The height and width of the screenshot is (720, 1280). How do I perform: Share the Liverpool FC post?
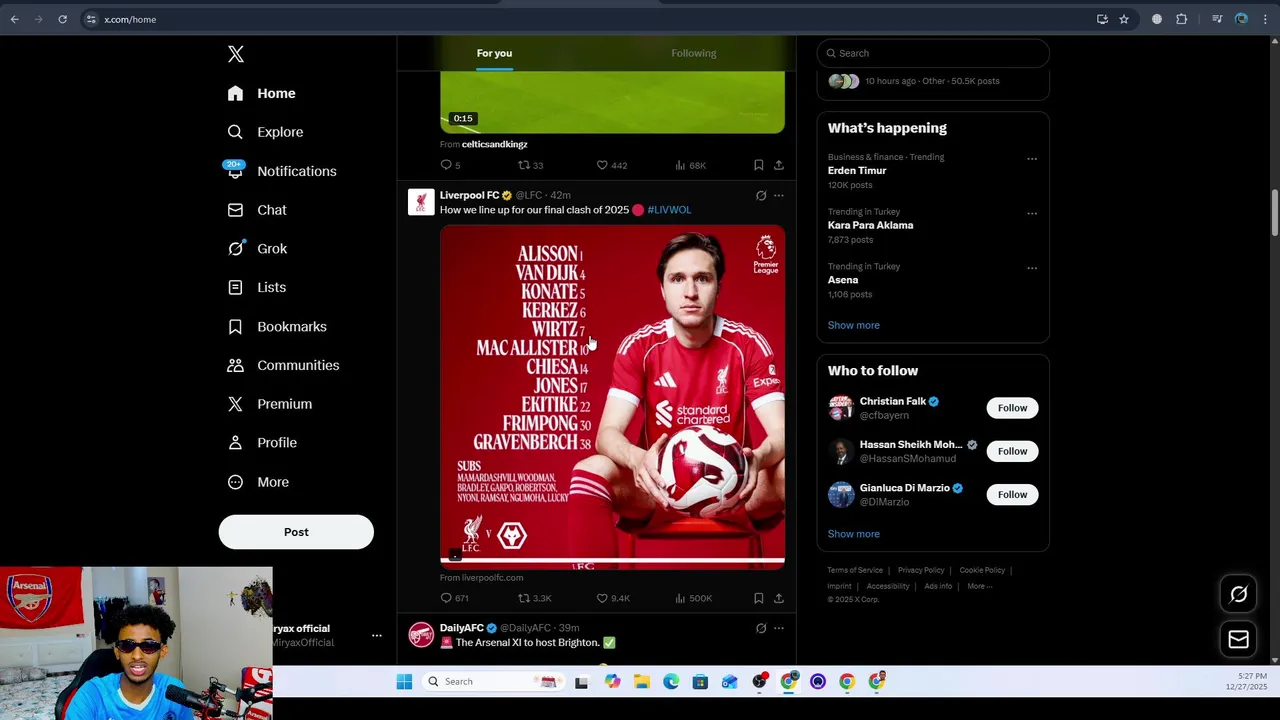[x=778, y=598]
